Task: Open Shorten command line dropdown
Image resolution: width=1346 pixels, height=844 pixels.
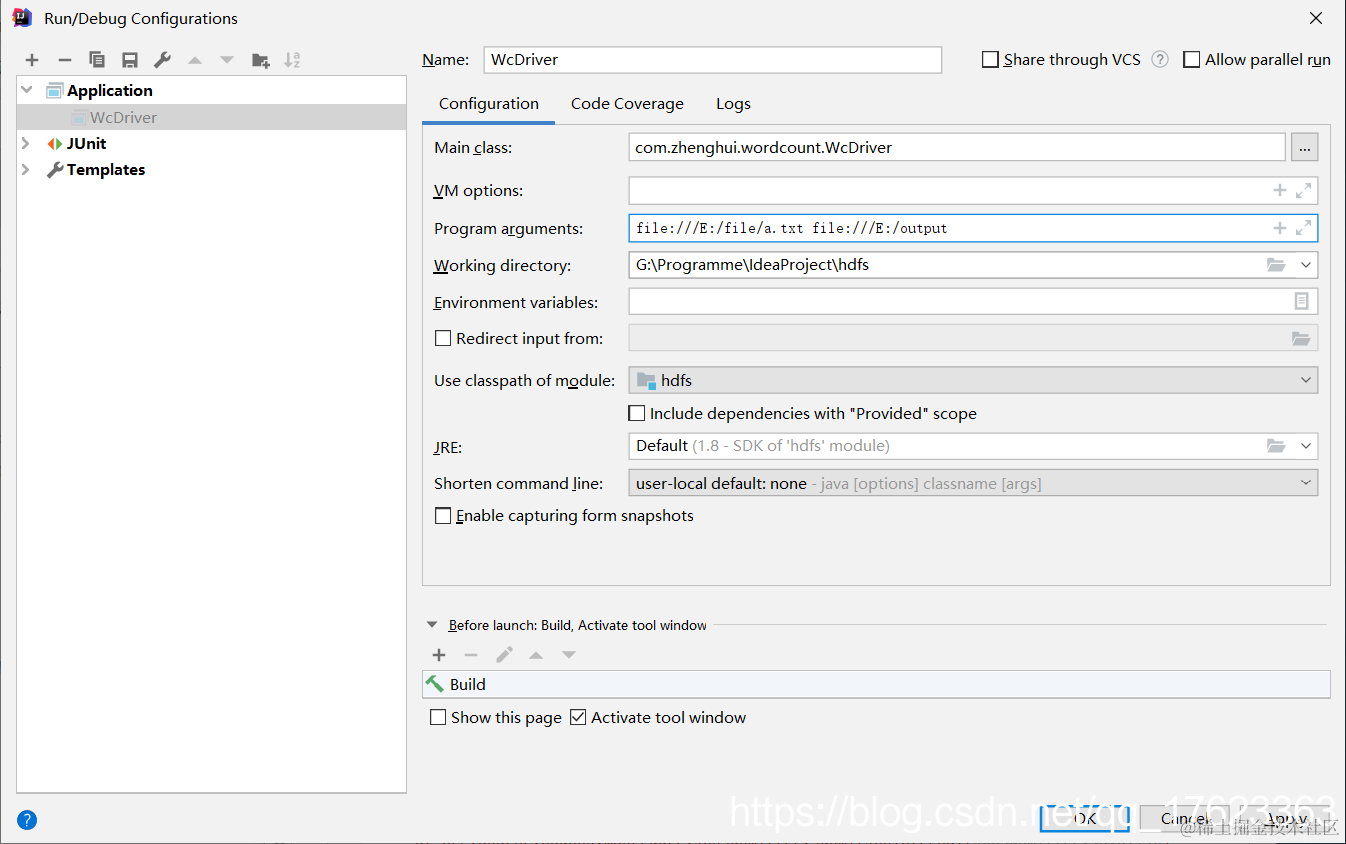Action: [1305, 483]
